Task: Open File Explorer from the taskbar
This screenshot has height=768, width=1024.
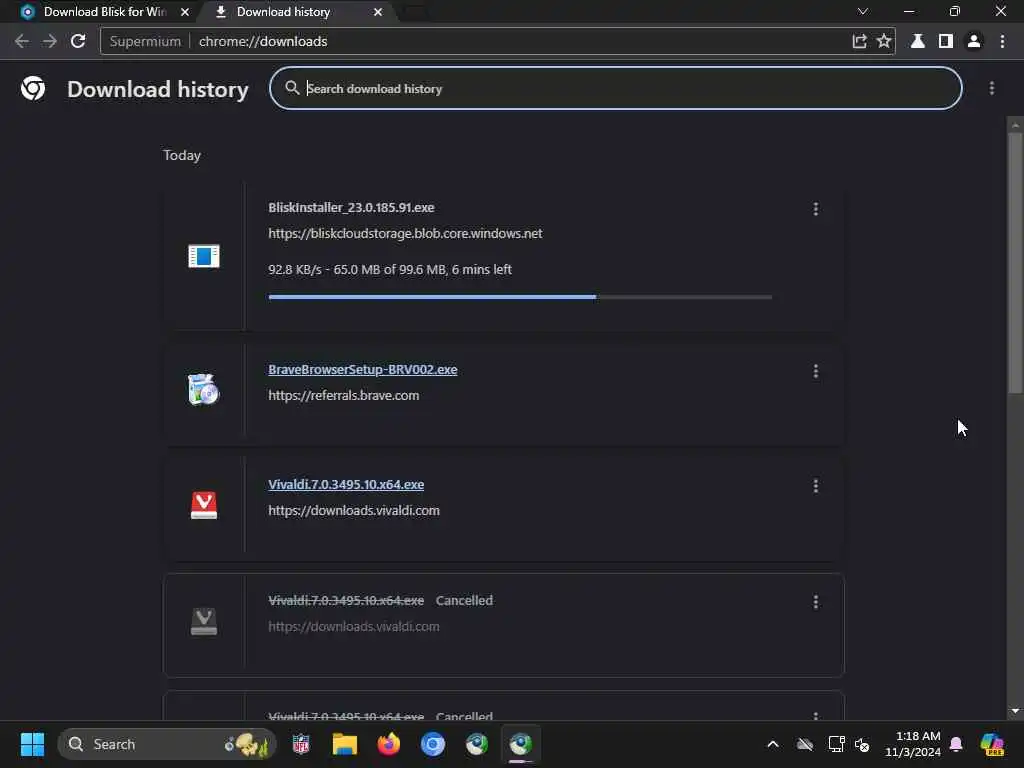Action: click(x=344, y=744)
